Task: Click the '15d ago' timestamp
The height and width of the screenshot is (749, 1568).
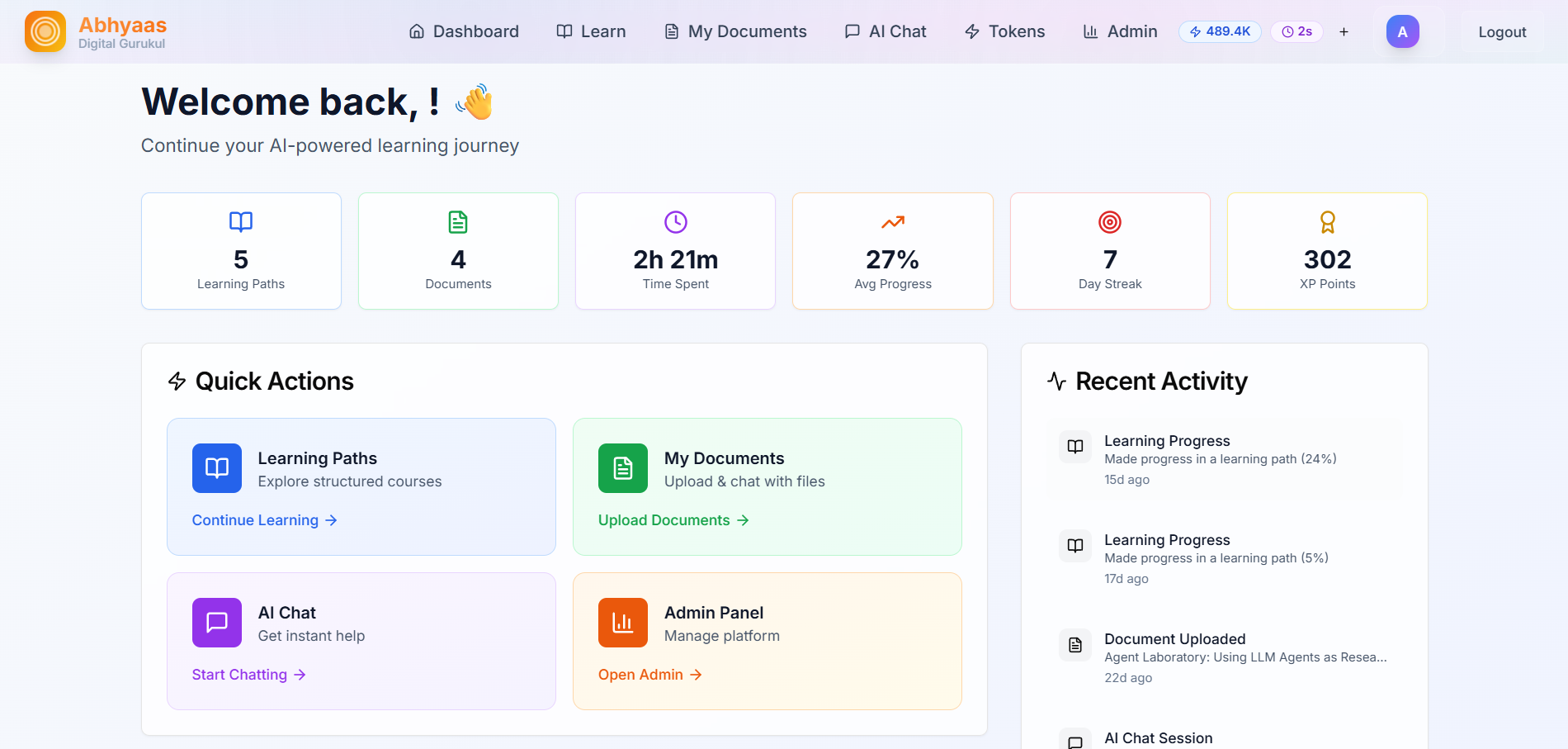Action: point(1126,480)
